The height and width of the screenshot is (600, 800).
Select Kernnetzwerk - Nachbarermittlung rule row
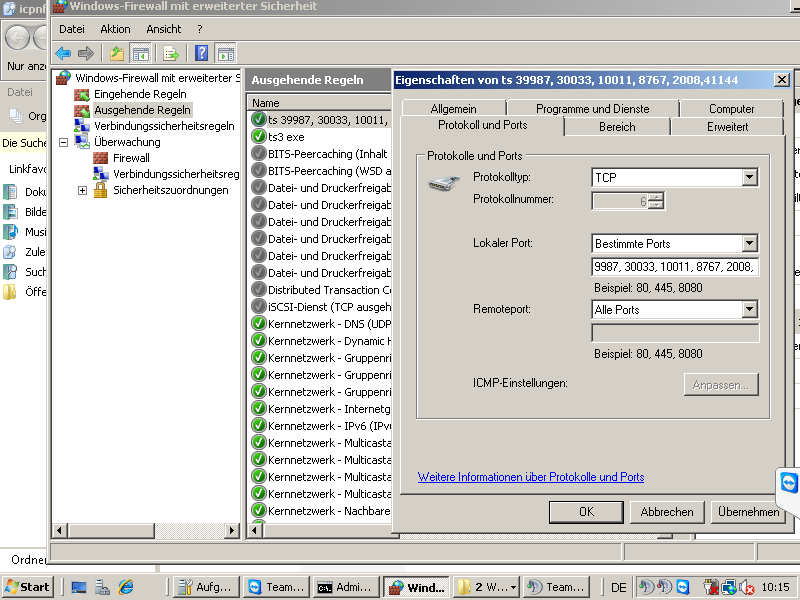click(321, 511)
